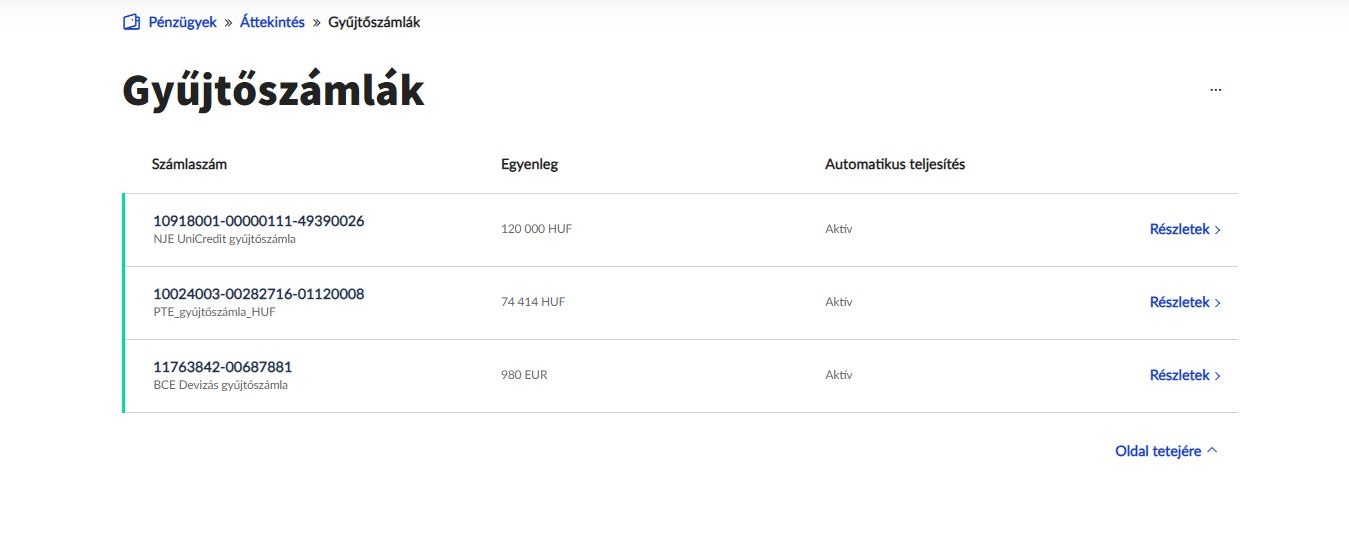
Task: Click the arrow of NJE UniCredit Részletek
Action: pos(1218,230)
